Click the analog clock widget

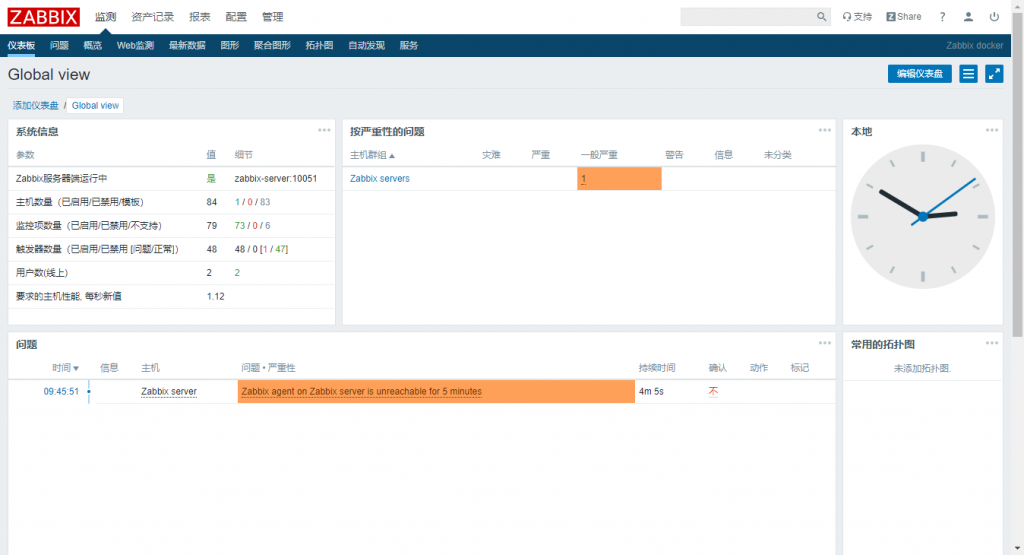(x=922, y=216)
